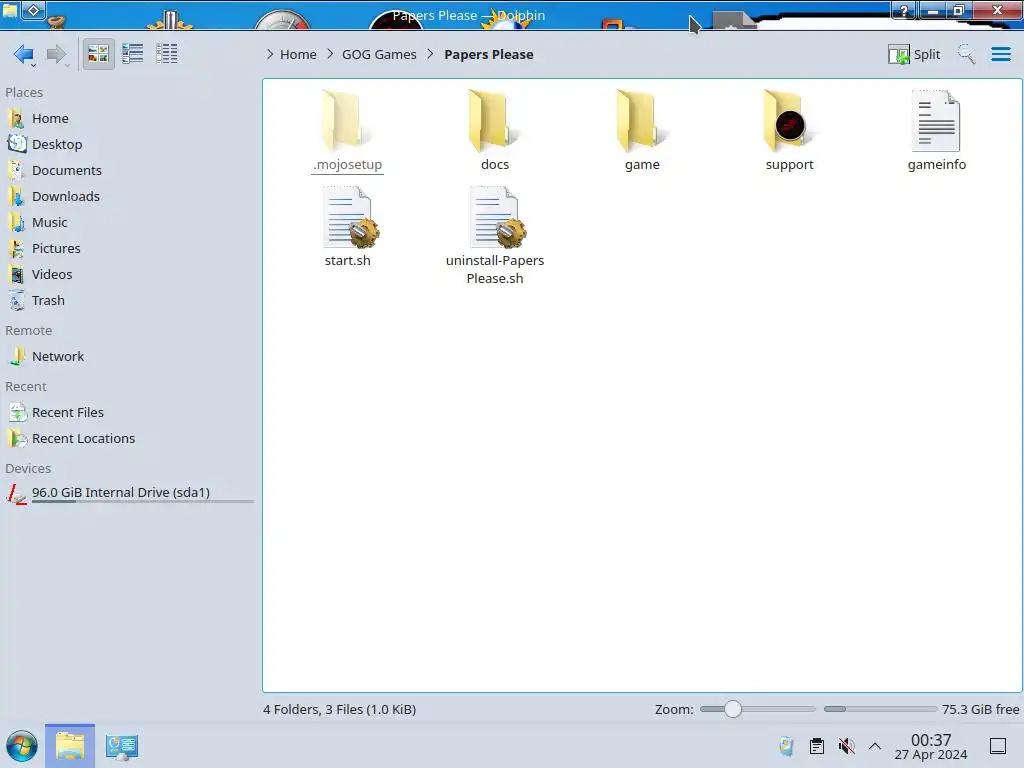Switch to Compact view mode

coord(133,54)
